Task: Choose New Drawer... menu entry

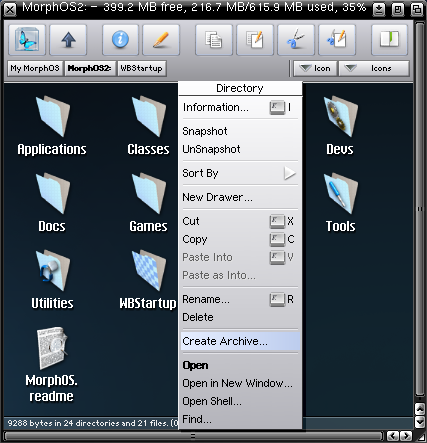Action: (240, 197)
